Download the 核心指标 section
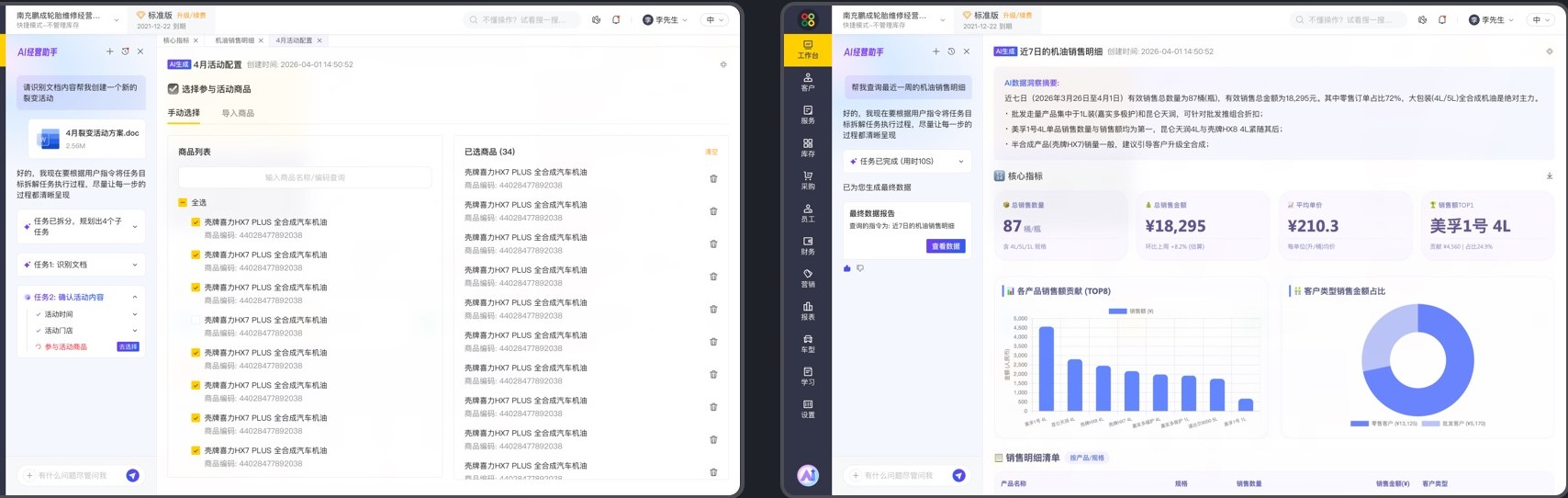This screenshot has width=1568, height=498. point(1550,175)
